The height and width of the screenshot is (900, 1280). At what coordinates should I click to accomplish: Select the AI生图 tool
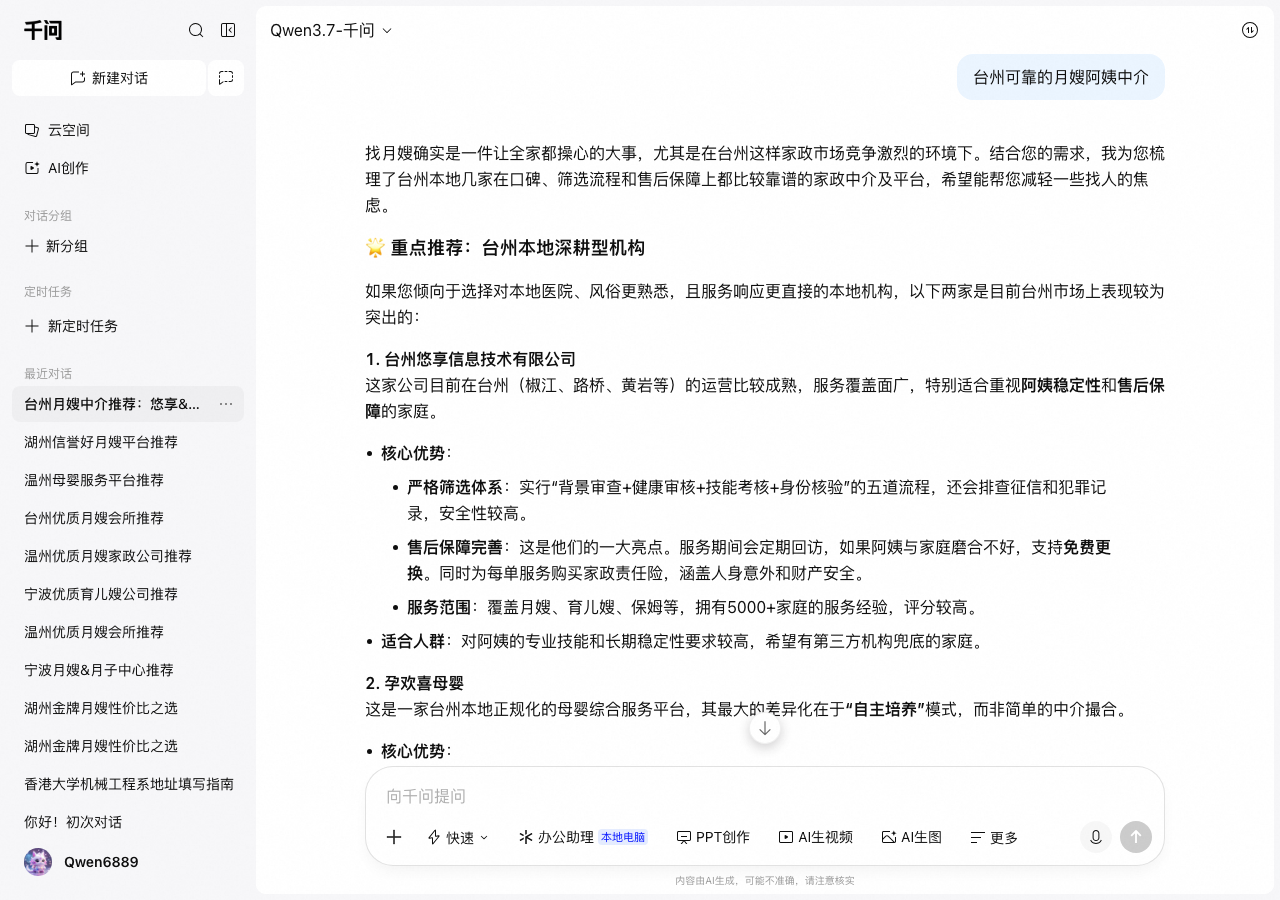(x=912, y=837)
